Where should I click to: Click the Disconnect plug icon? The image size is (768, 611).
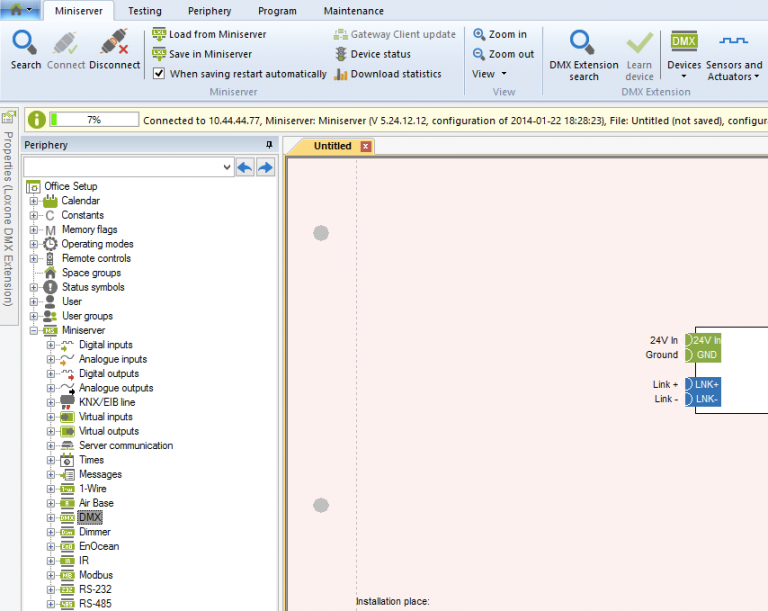114,44
